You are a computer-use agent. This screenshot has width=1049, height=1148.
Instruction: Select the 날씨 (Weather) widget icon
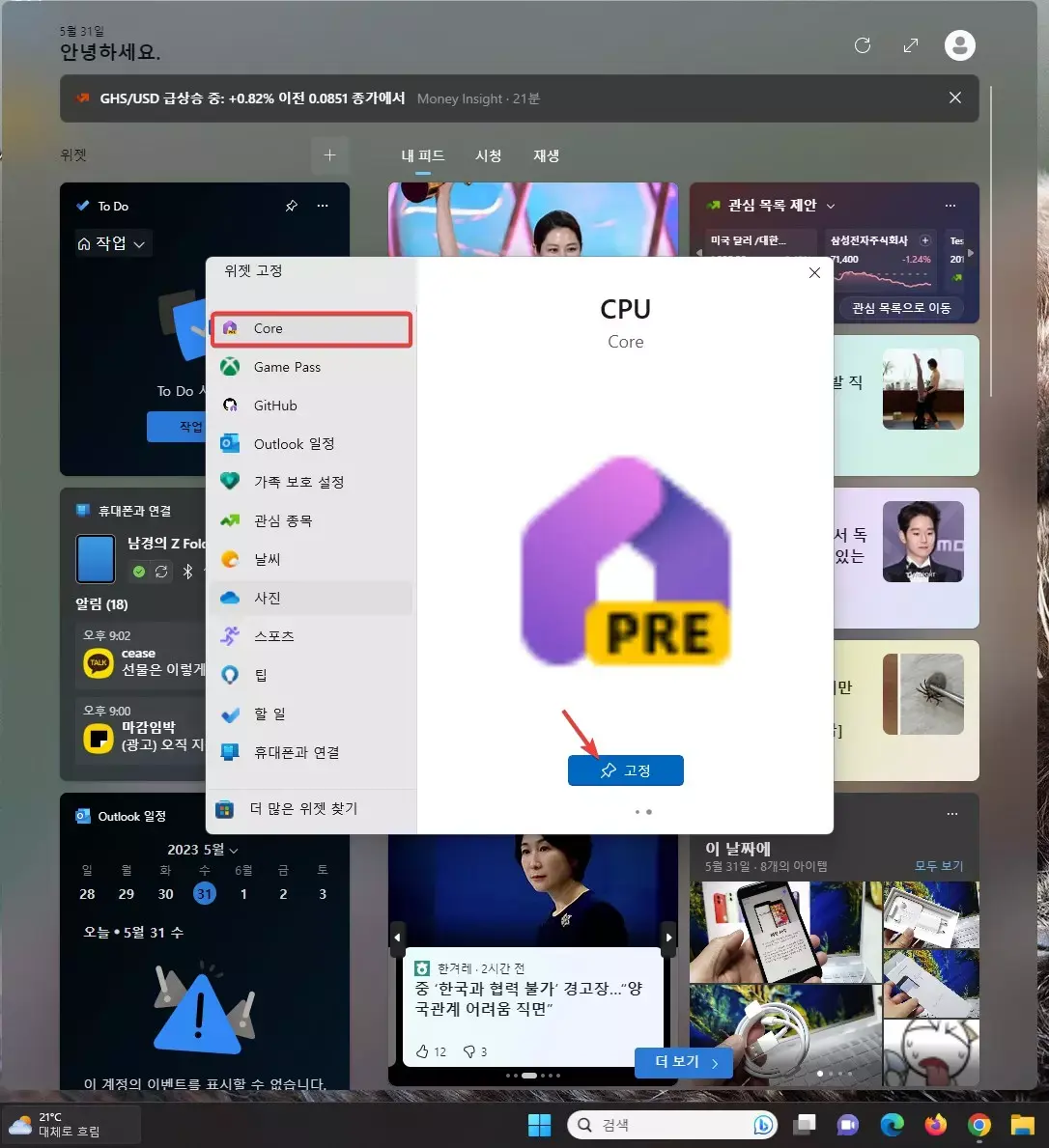(x=229, y=559)
